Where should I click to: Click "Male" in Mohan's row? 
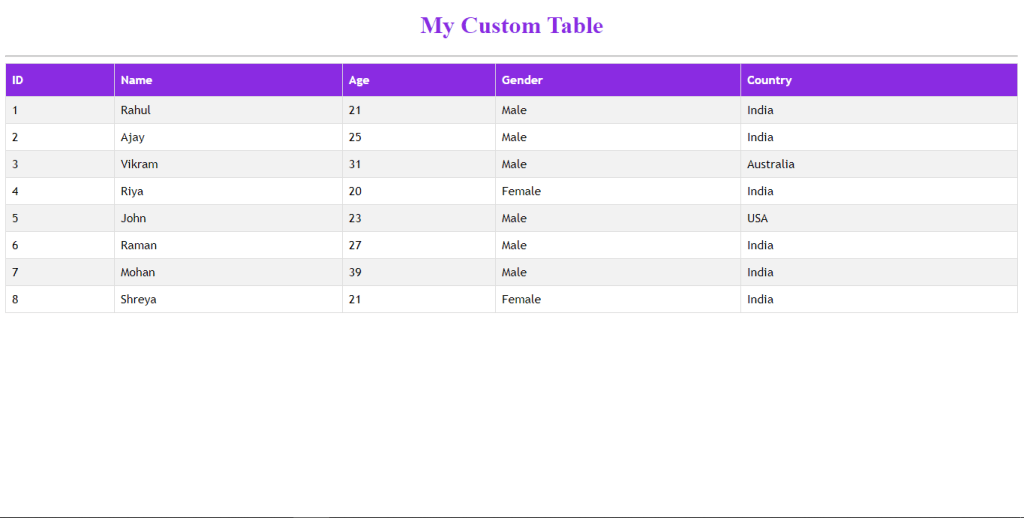618,272
